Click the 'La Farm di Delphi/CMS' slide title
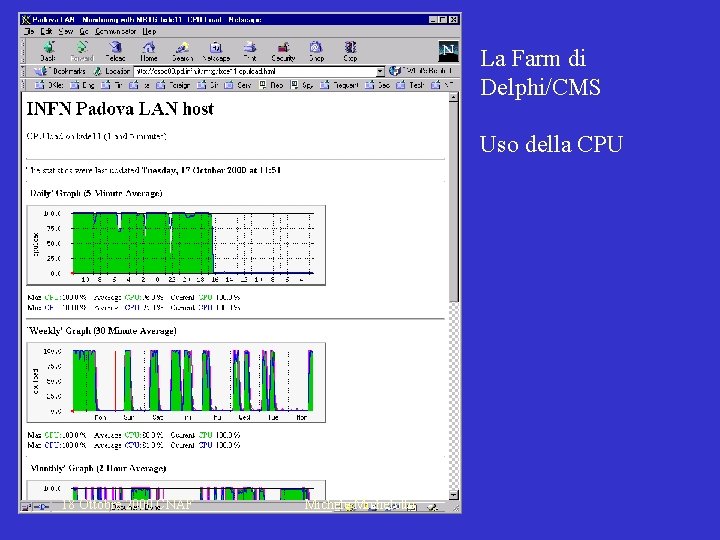This screenshot has width=720, height=540. (x=540, y=73)
